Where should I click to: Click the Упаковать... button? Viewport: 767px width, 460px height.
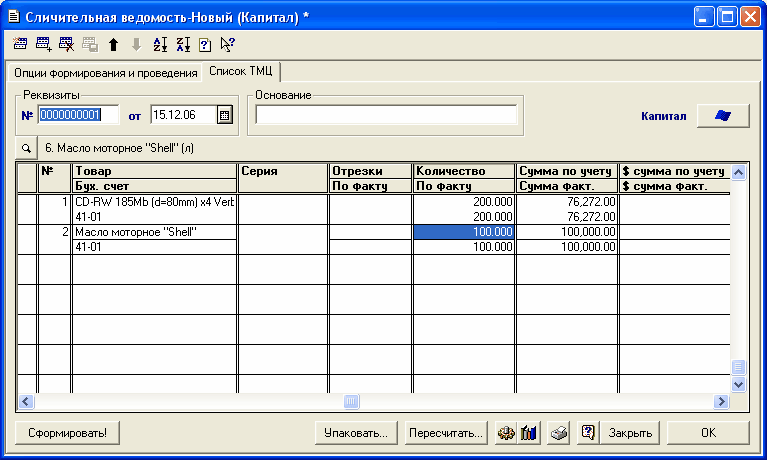356,433
